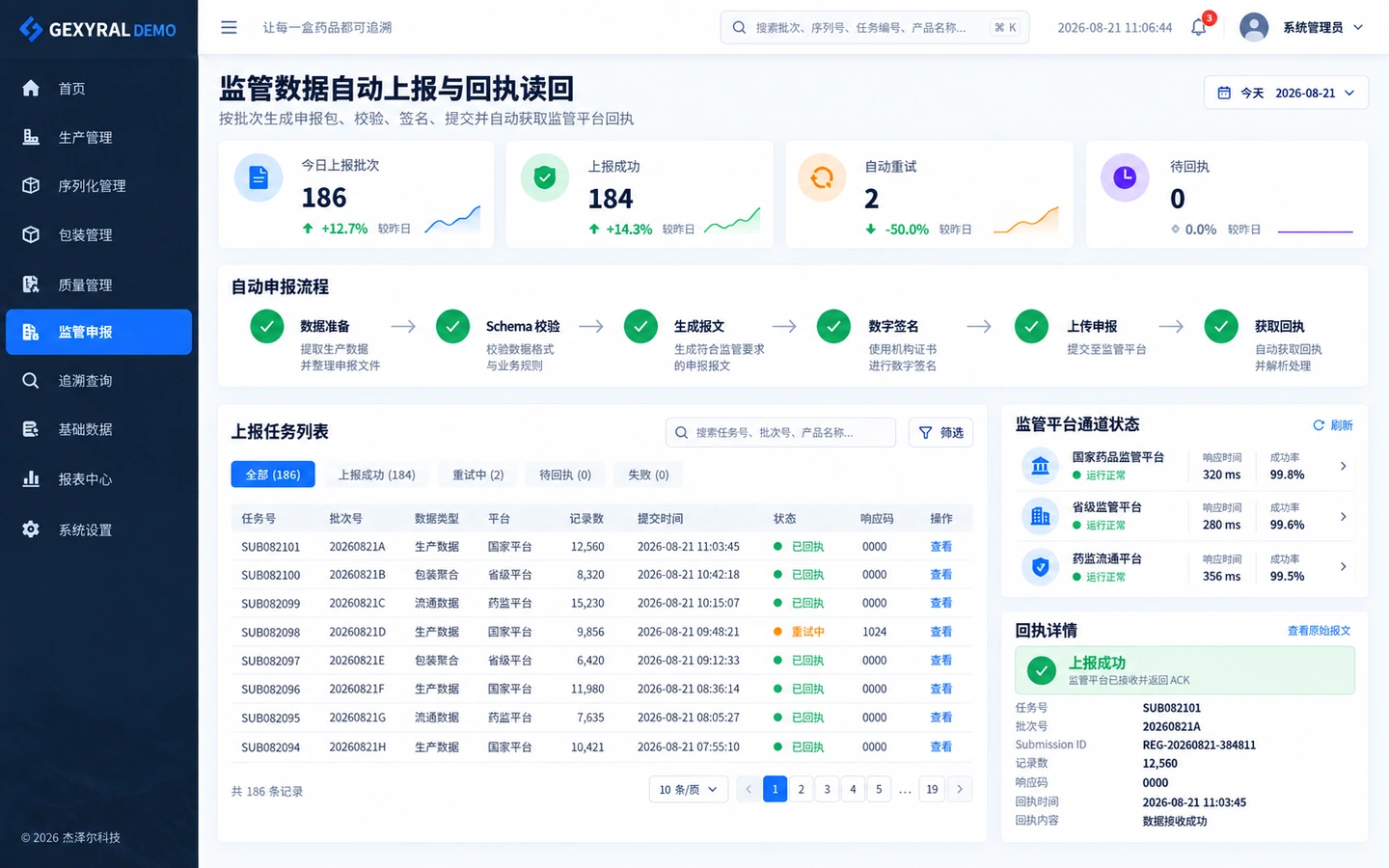Click the 首页 home icon in sidebar

31,88
